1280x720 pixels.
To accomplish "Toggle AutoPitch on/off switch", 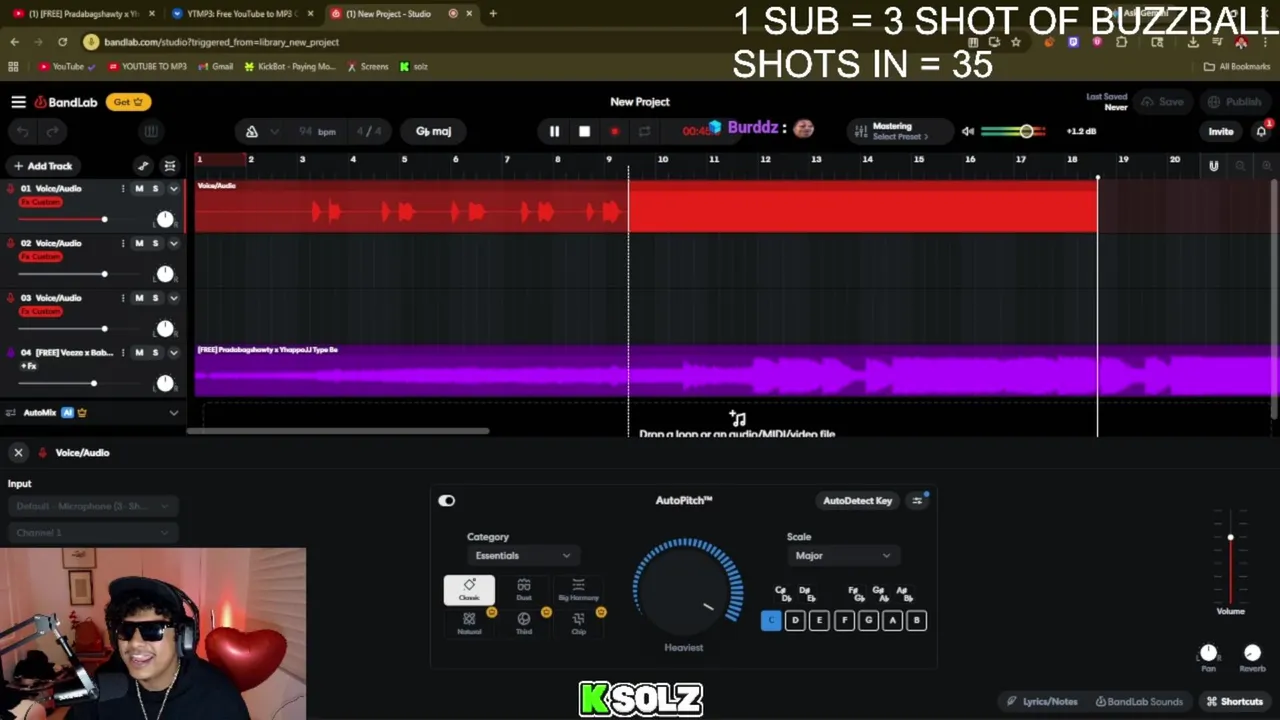I will (x=446, y=500).
